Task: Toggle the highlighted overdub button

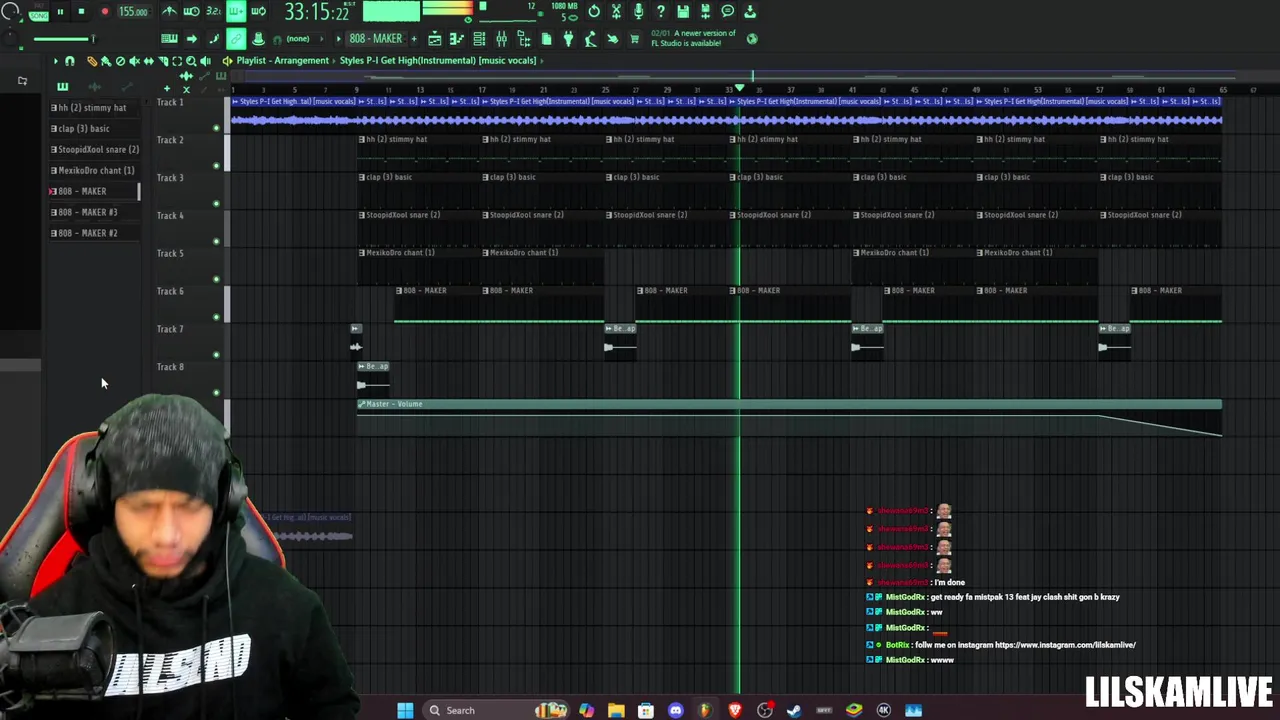Action: pos(236,12)
